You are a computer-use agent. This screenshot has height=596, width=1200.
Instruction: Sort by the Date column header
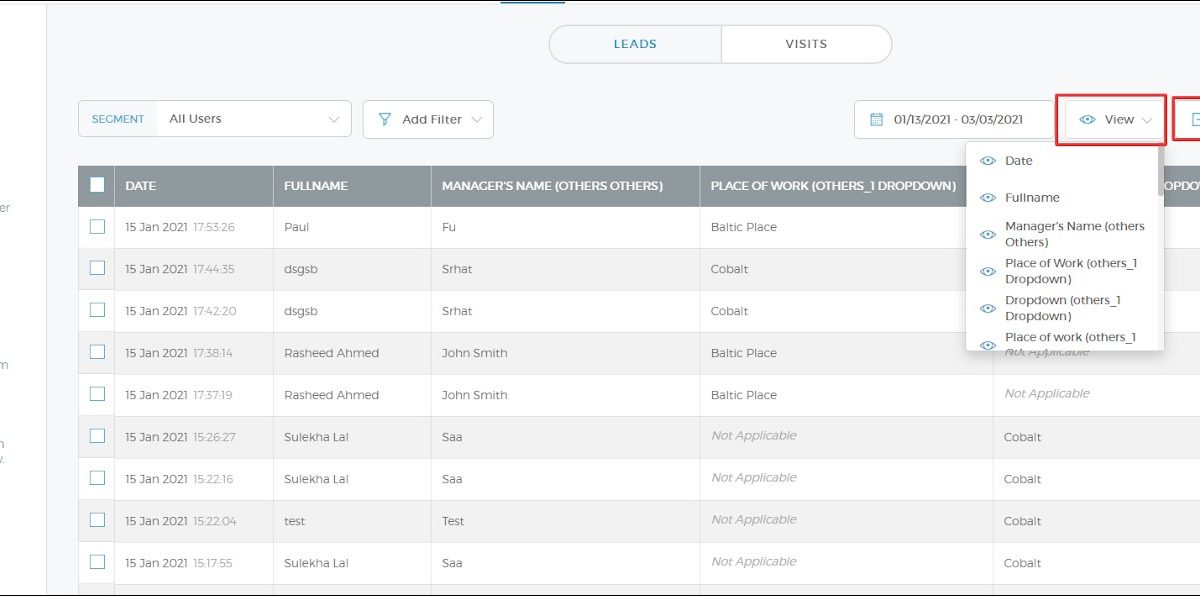tap(141, 186)
